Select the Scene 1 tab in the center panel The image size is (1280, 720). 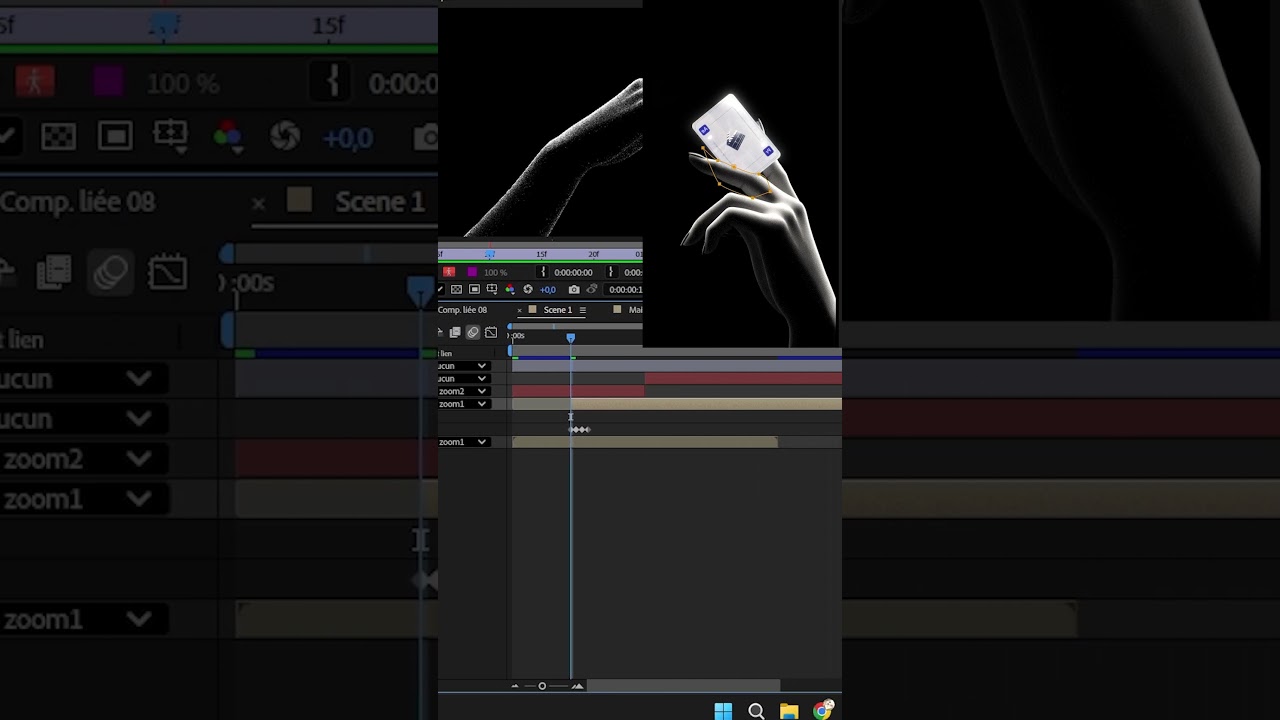[x=557, y=310]
